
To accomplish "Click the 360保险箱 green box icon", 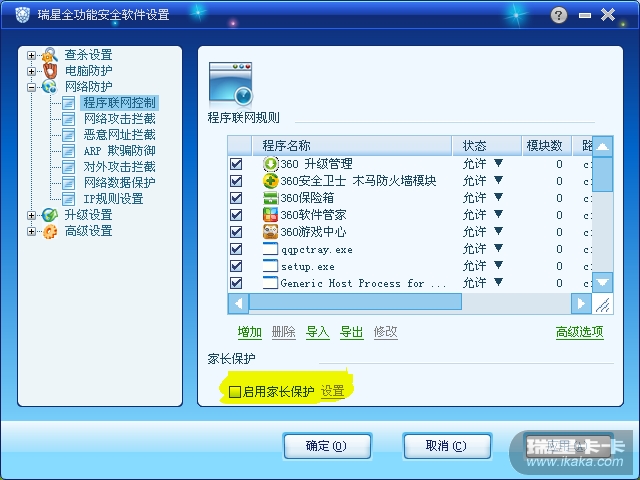I will click(270, 198).
